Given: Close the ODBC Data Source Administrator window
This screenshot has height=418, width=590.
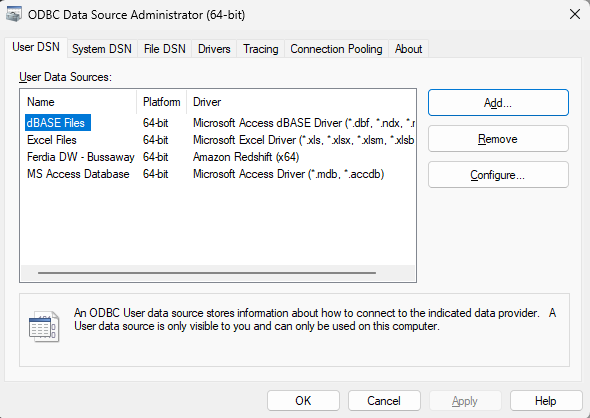Looking at the screenshot, I should point(575,15).
